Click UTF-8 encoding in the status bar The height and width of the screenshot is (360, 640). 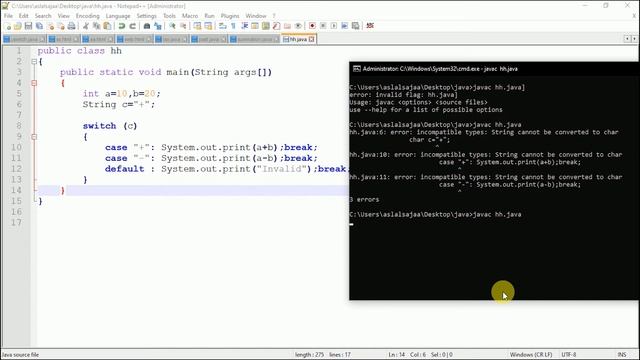[x=569, y=355]
